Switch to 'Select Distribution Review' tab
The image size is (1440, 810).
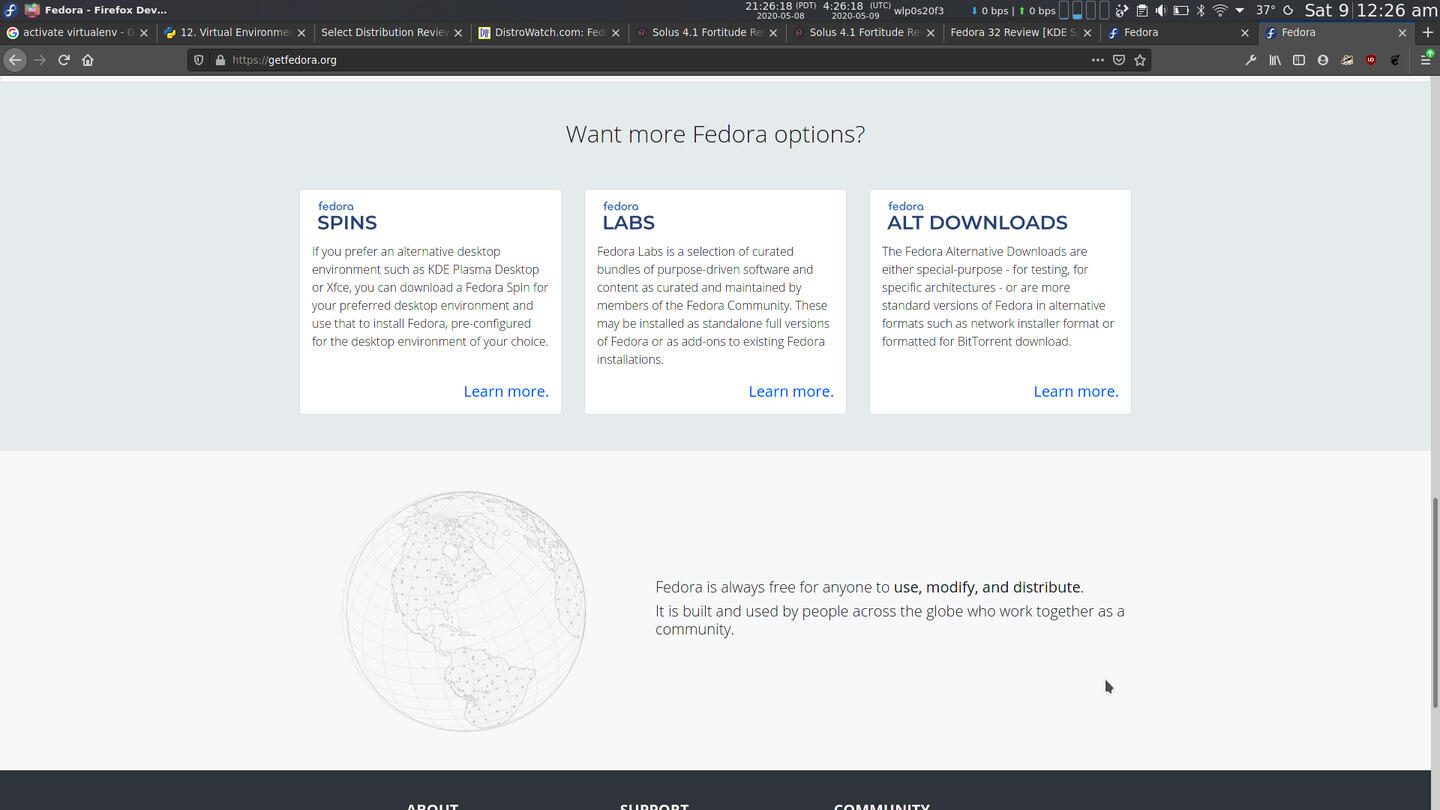pyautogui.click(x=392, y=32)
